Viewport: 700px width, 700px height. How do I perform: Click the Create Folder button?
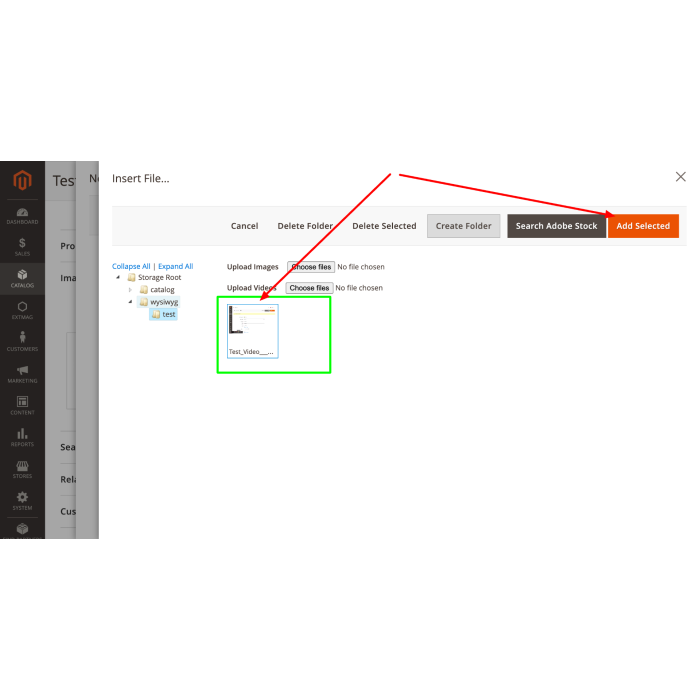(463, 226)
